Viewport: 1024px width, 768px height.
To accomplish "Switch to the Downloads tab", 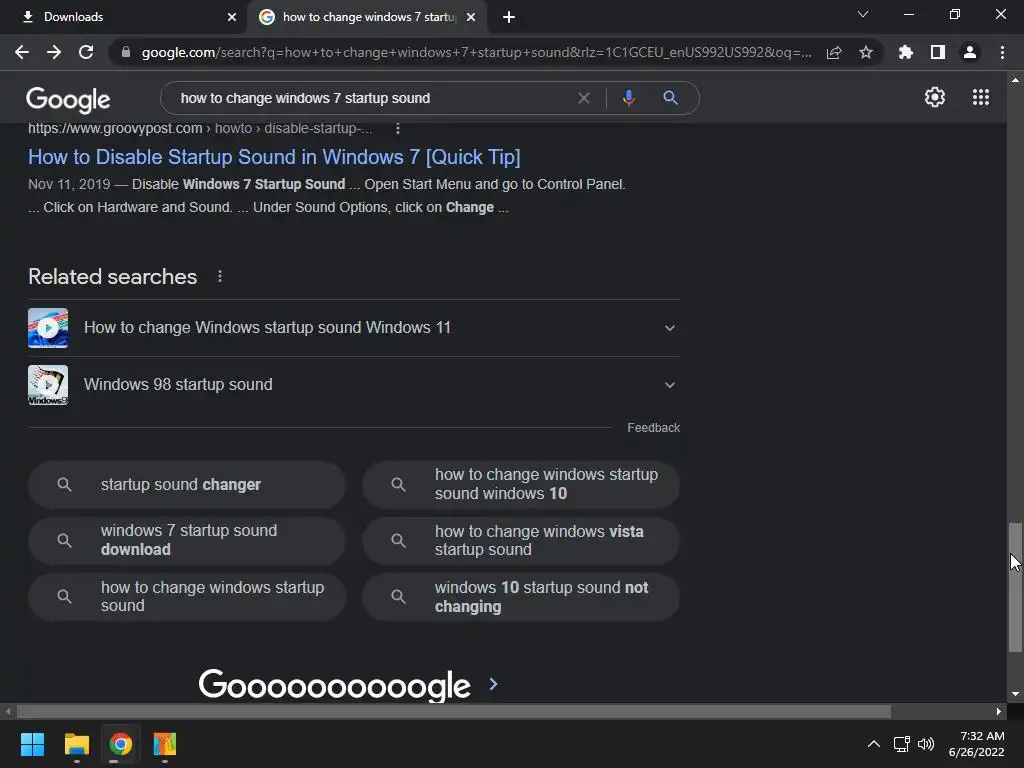I will coord(123,17).
